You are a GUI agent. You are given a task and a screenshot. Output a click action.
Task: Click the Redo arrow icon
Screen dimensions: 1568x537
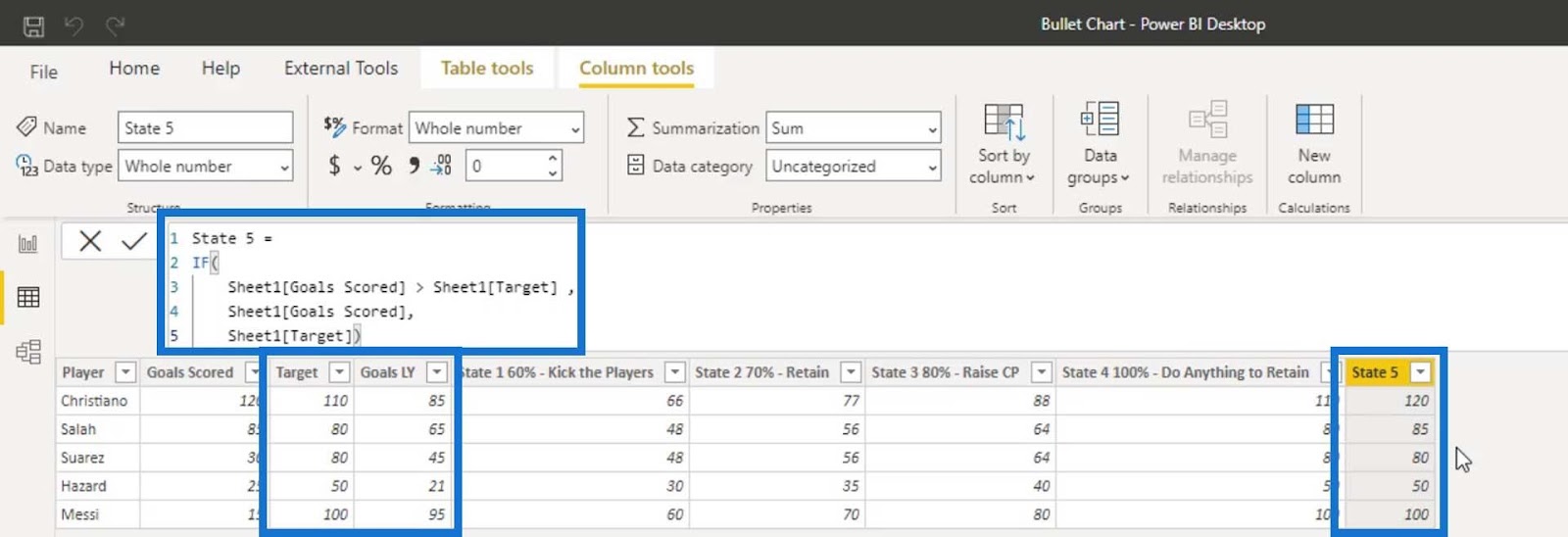click(116, 25)
